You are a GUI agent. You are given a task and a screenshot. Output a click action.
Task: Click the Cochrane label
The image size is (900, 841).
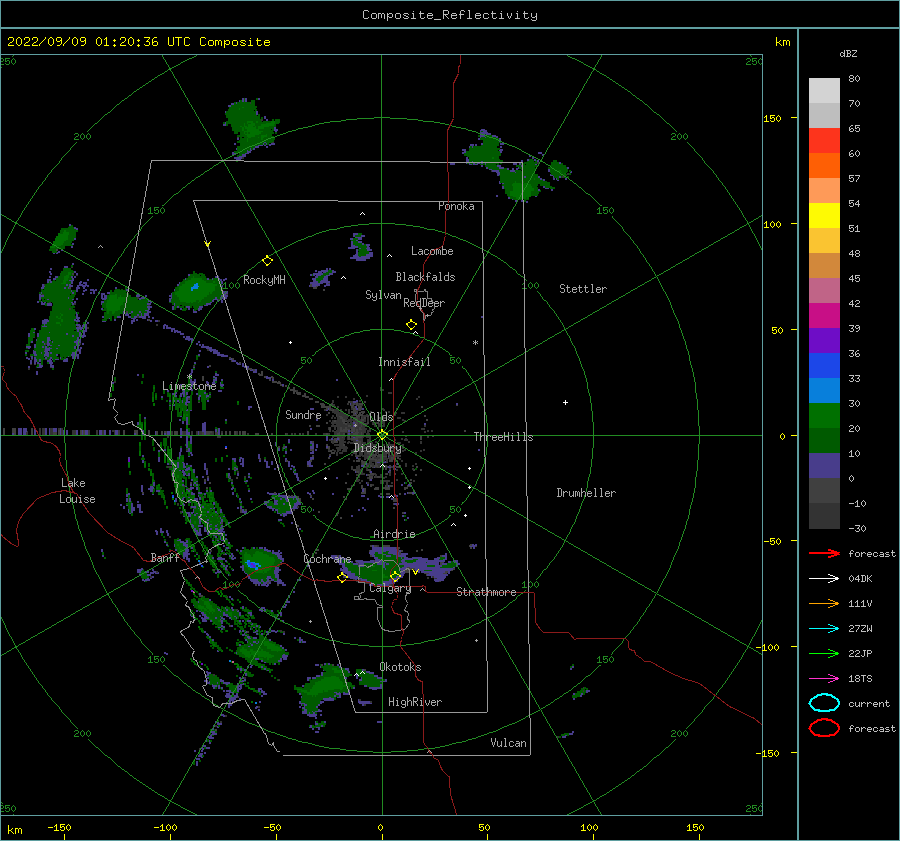click(327, 559)
